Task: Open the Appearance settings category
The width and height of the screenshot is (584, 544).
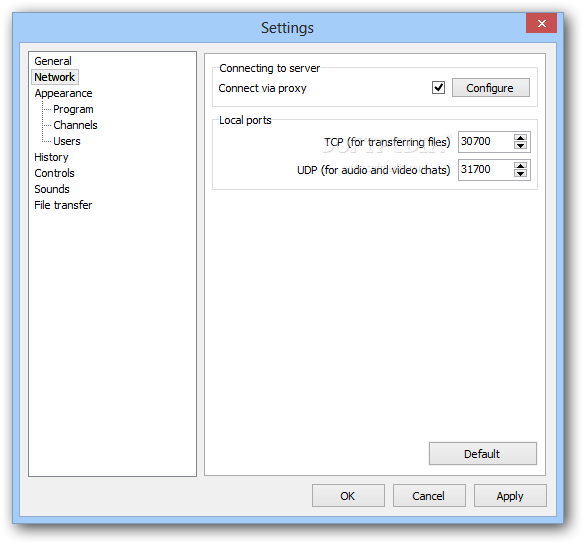Action: 63,93
